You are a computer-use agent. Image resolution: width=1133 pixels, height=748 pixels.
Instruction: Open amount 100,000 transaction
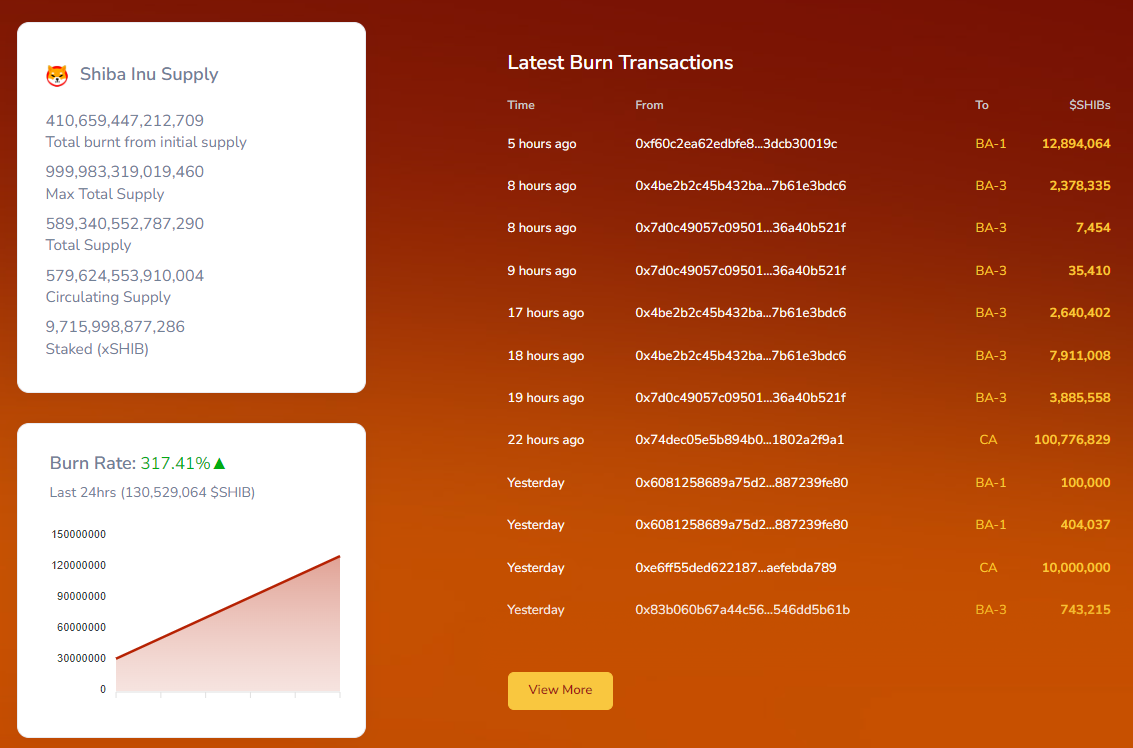[1085, 483]
